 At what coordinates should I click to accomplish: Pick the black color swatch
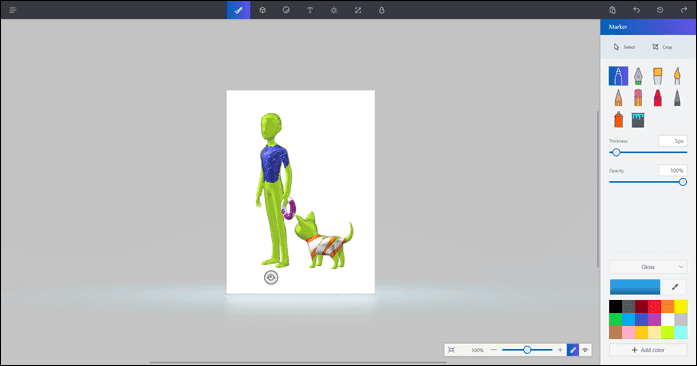(x=616, y=306)
